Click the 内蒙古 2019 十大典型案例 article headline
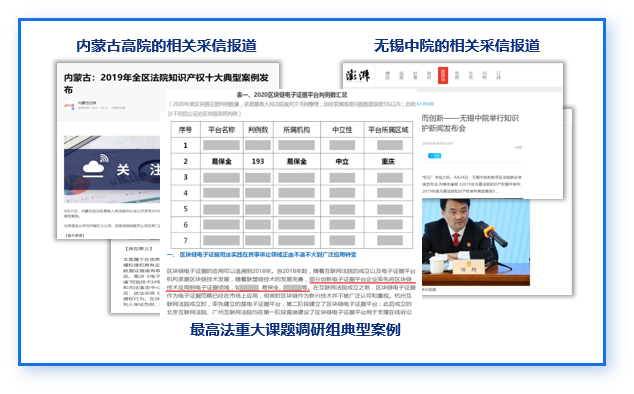634x394 pixels. [x=166, y=83]
